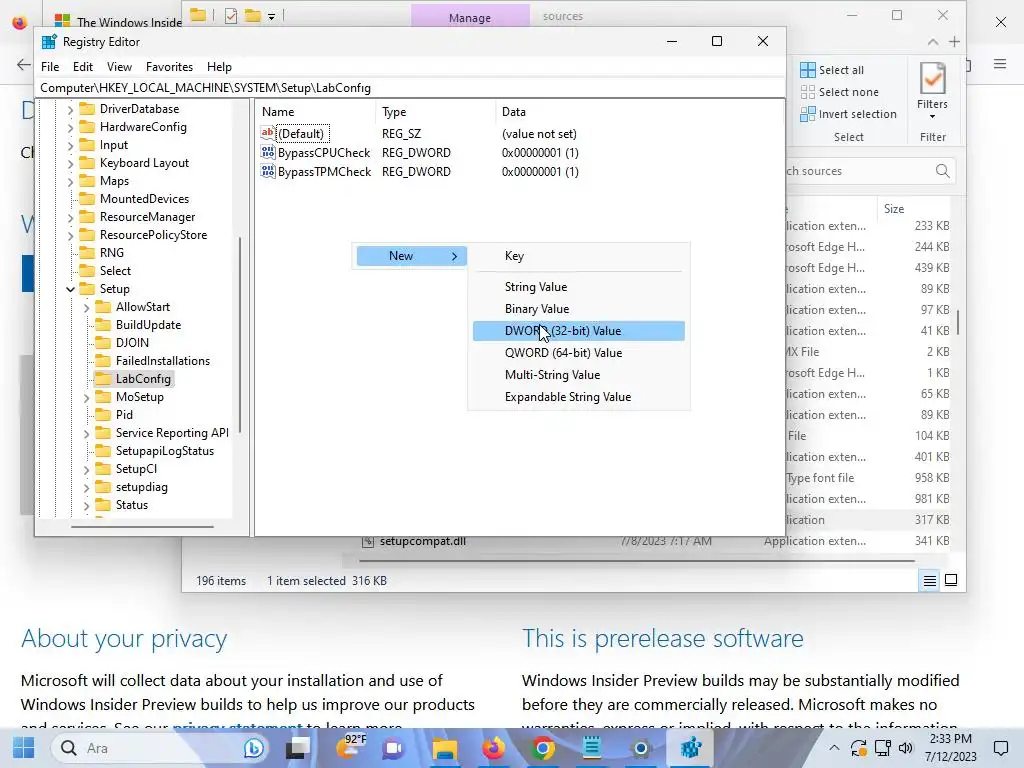This screenshot has width=1024, height=768.
Task: Switch File Explorer to details view
Action: pyautogui.click(x=930, y=581)
